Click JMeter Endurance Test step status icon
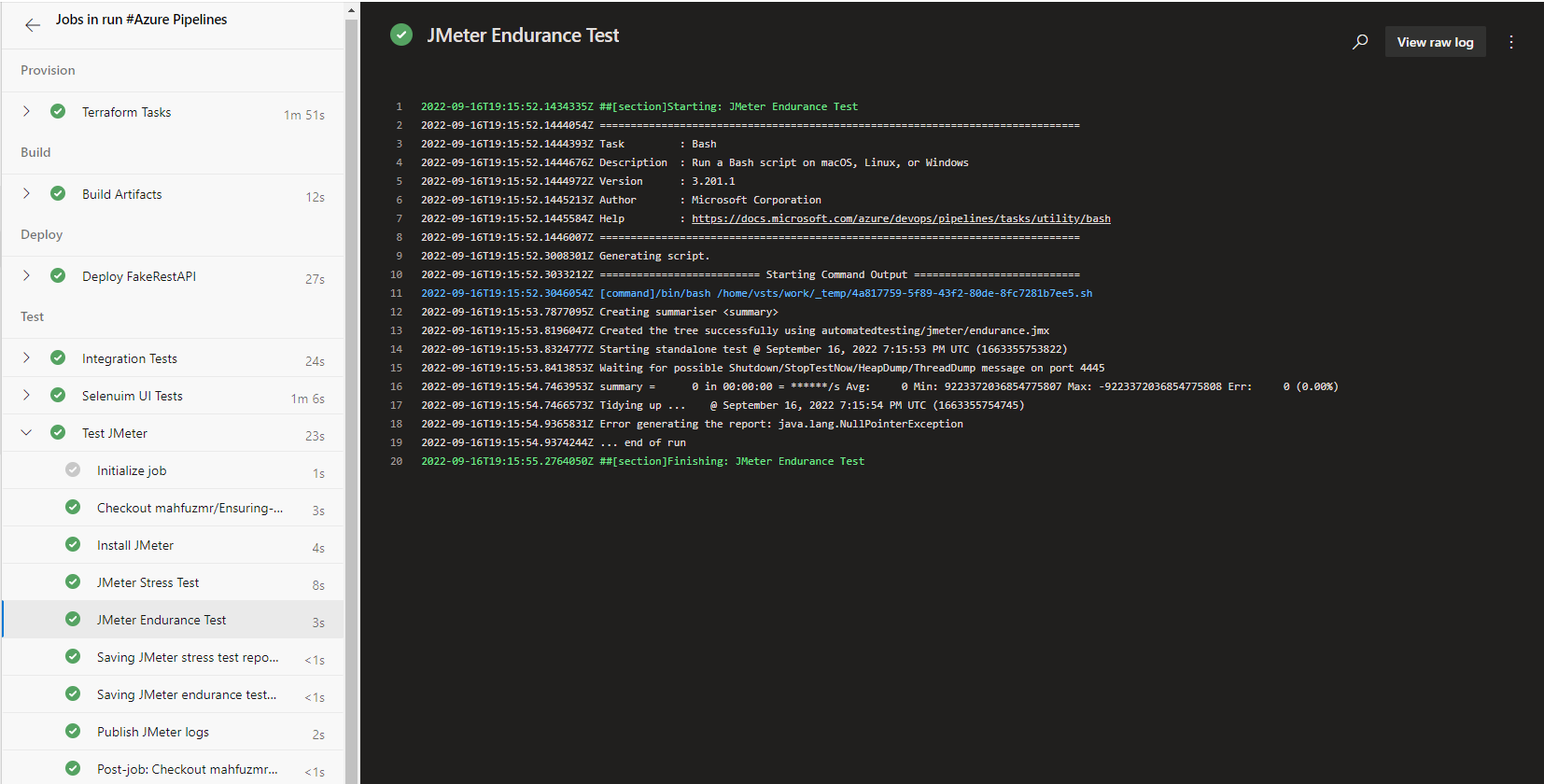Viewport: 1544px width, 784px height. click(x=73, y=619)
